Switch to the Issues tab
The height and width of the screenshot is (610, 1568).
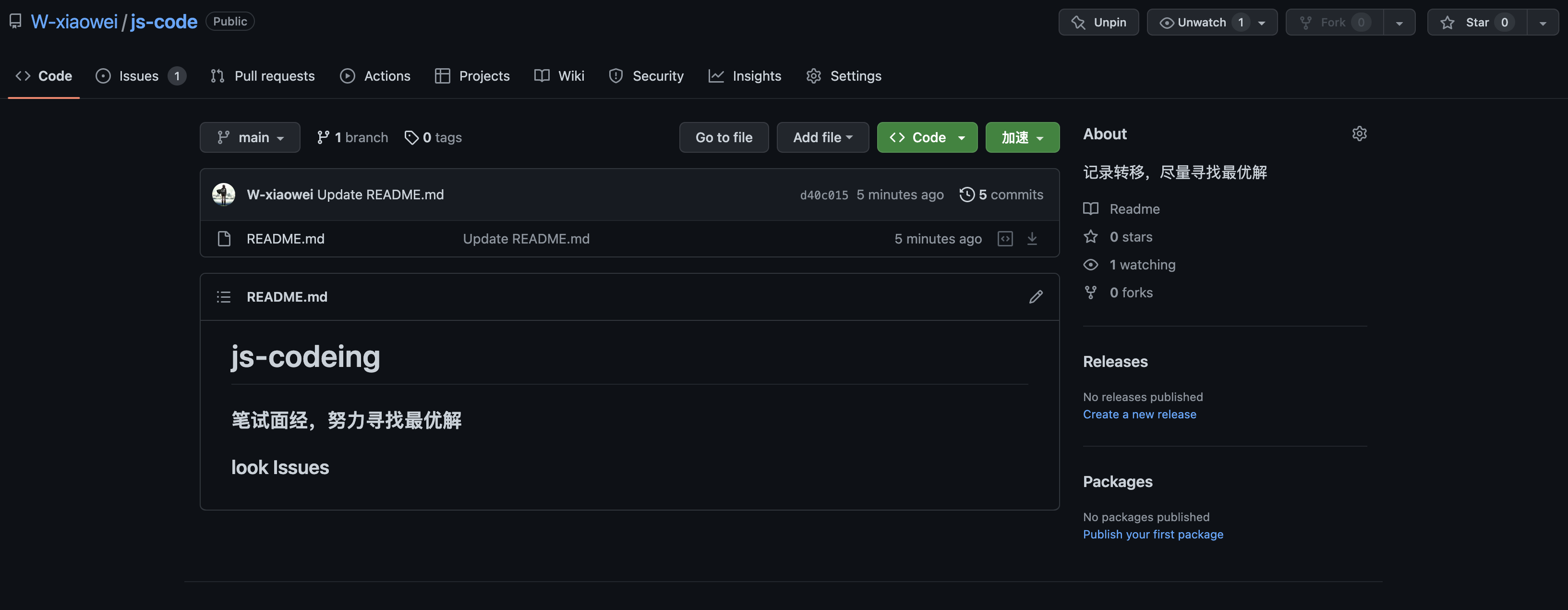(141, 76)
